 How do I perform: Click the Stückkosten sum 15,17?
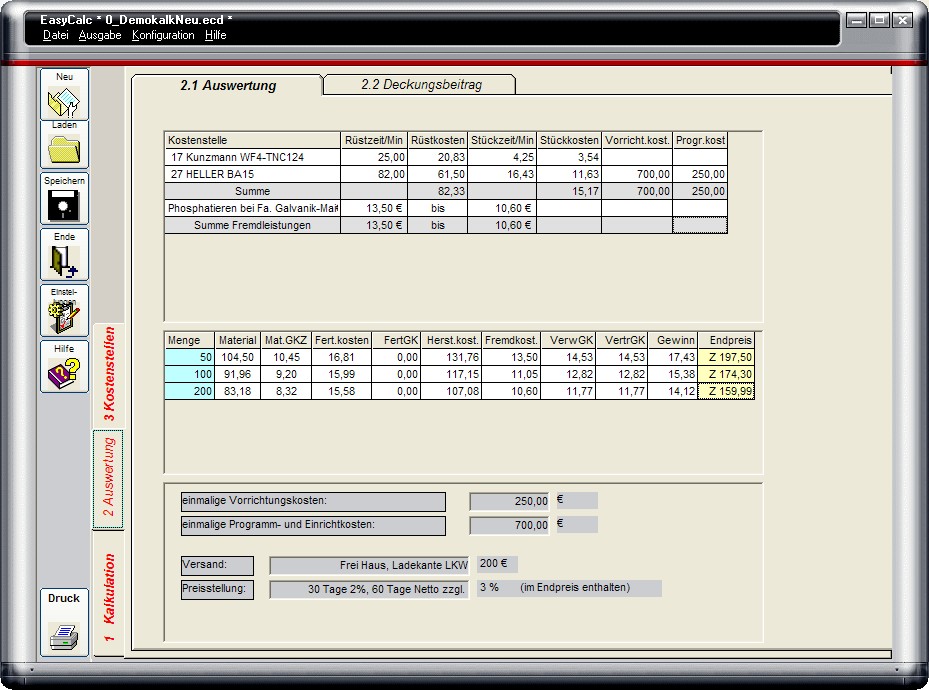click(569, 191)
